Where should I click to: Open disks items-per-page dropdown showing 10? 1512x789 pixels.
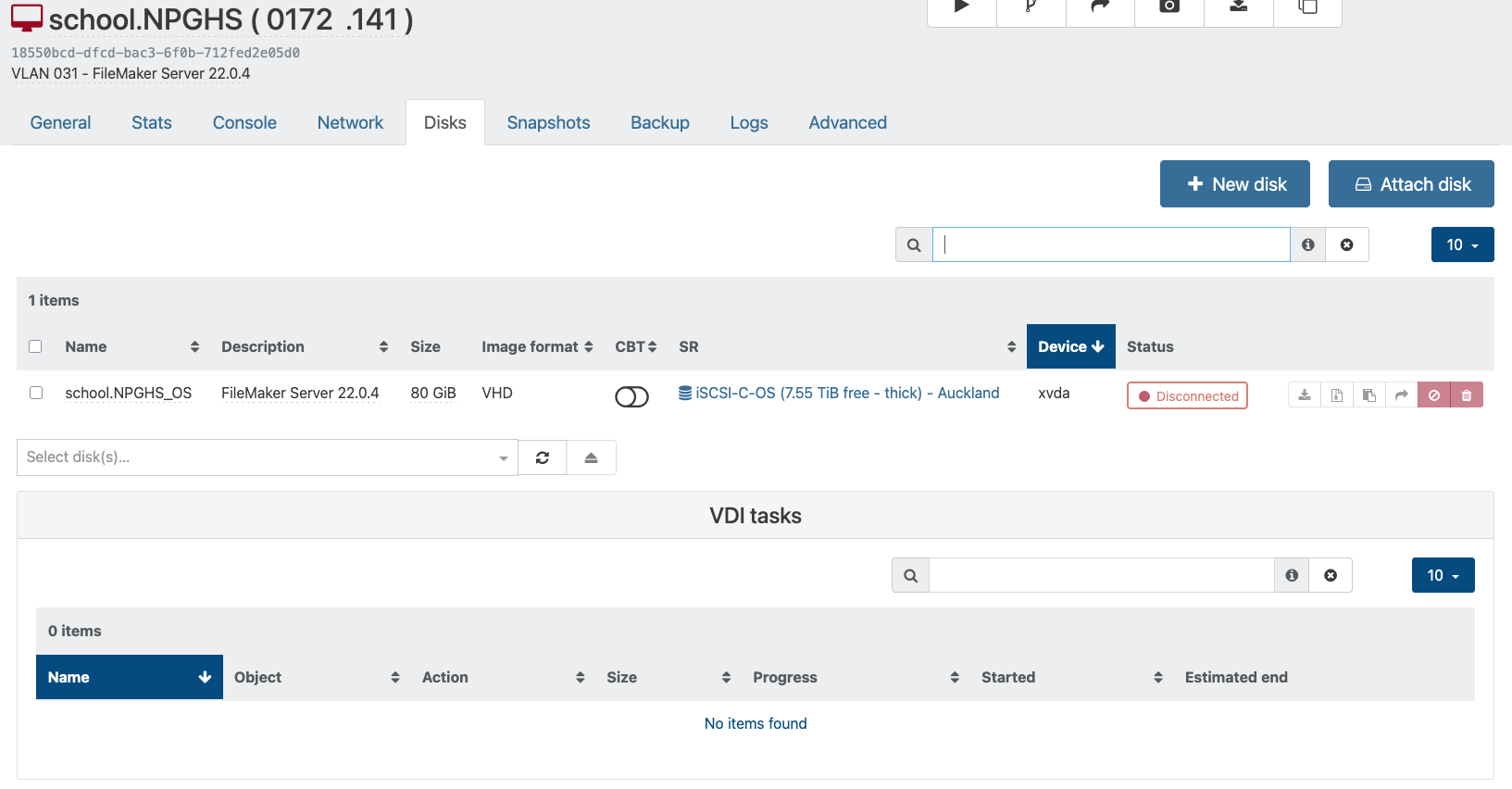[x=1462, y=244]
